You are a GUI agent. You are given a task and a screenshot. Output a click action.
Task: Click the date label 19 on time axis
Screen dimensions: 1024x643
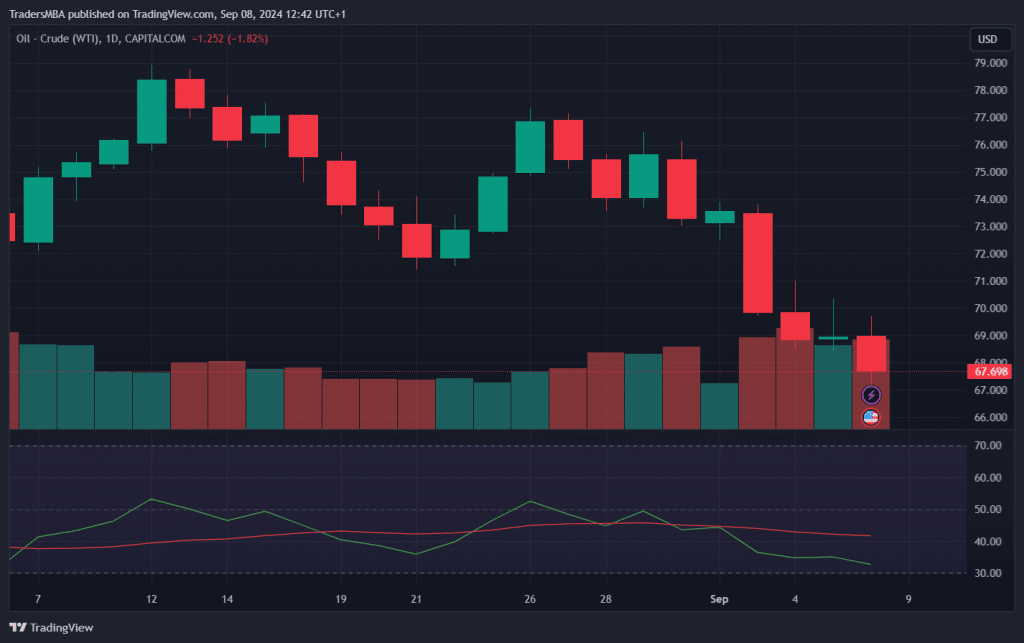(x=341, y=599)
